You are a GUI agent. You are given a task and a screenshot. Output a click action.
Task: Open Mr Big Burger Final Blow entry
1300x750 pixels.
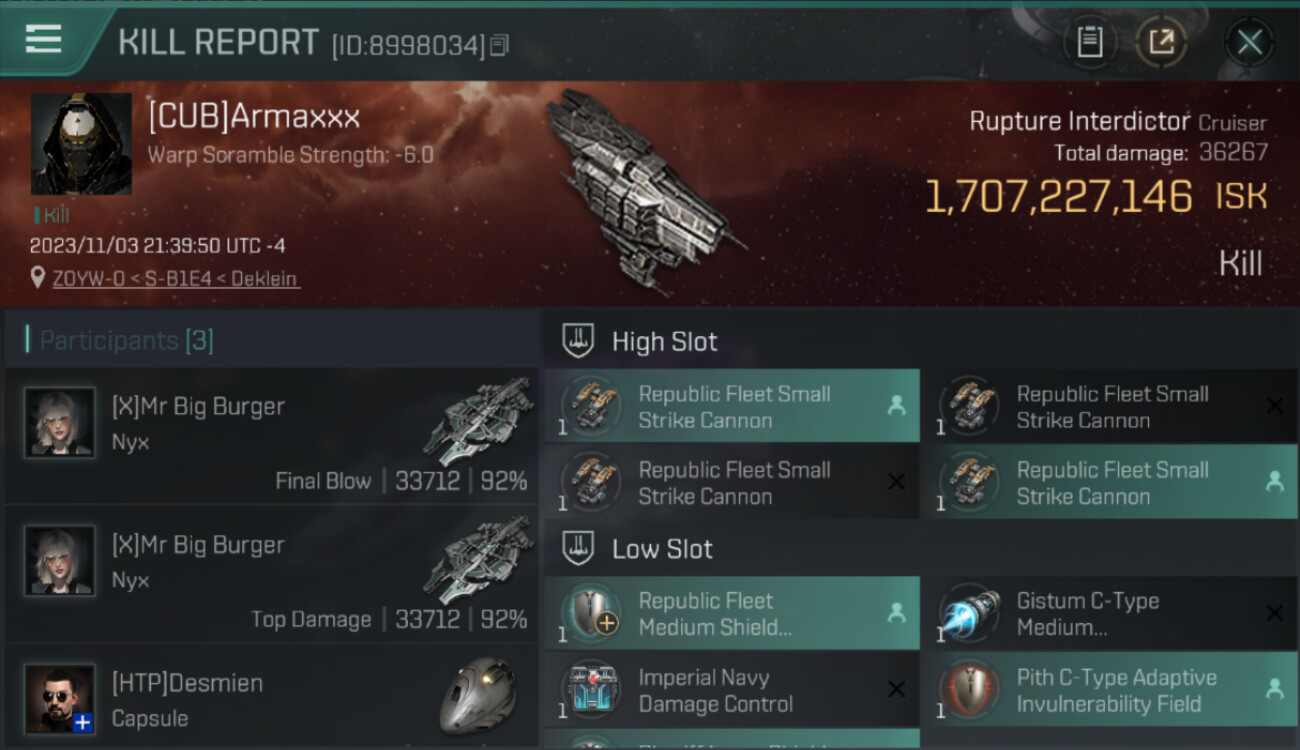[x=272, y=436]
